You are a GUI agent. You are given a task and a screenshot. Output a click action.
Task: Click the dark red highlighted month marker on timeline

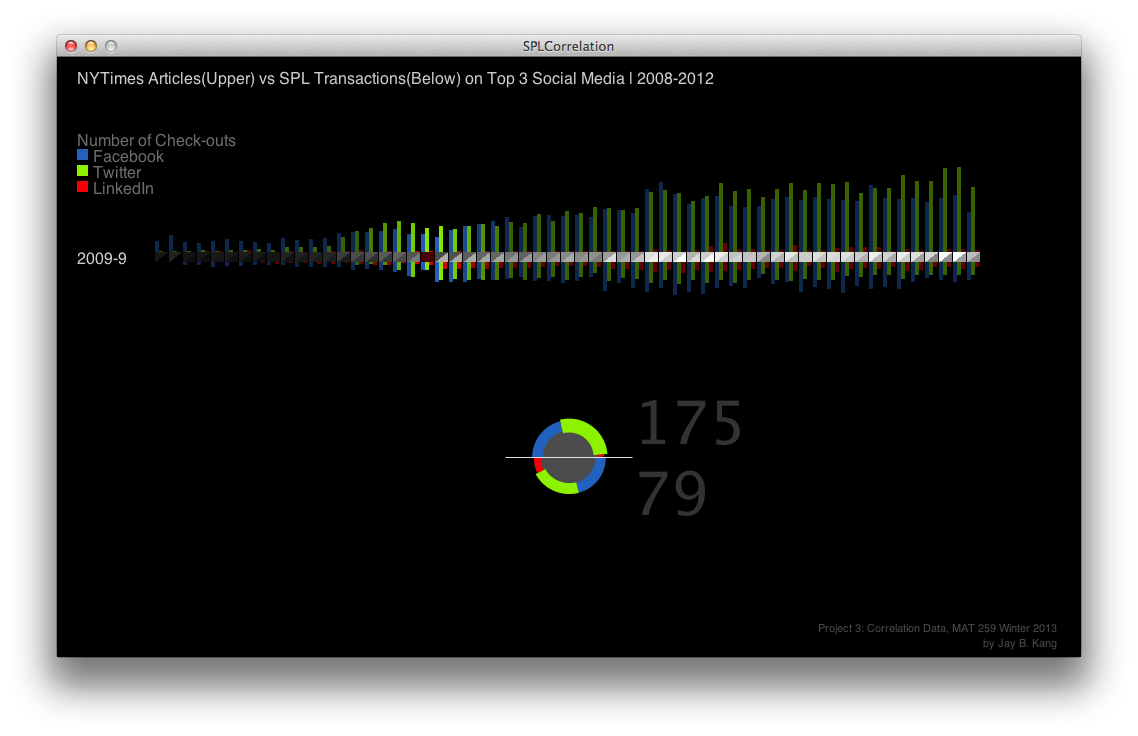point(427,258)
